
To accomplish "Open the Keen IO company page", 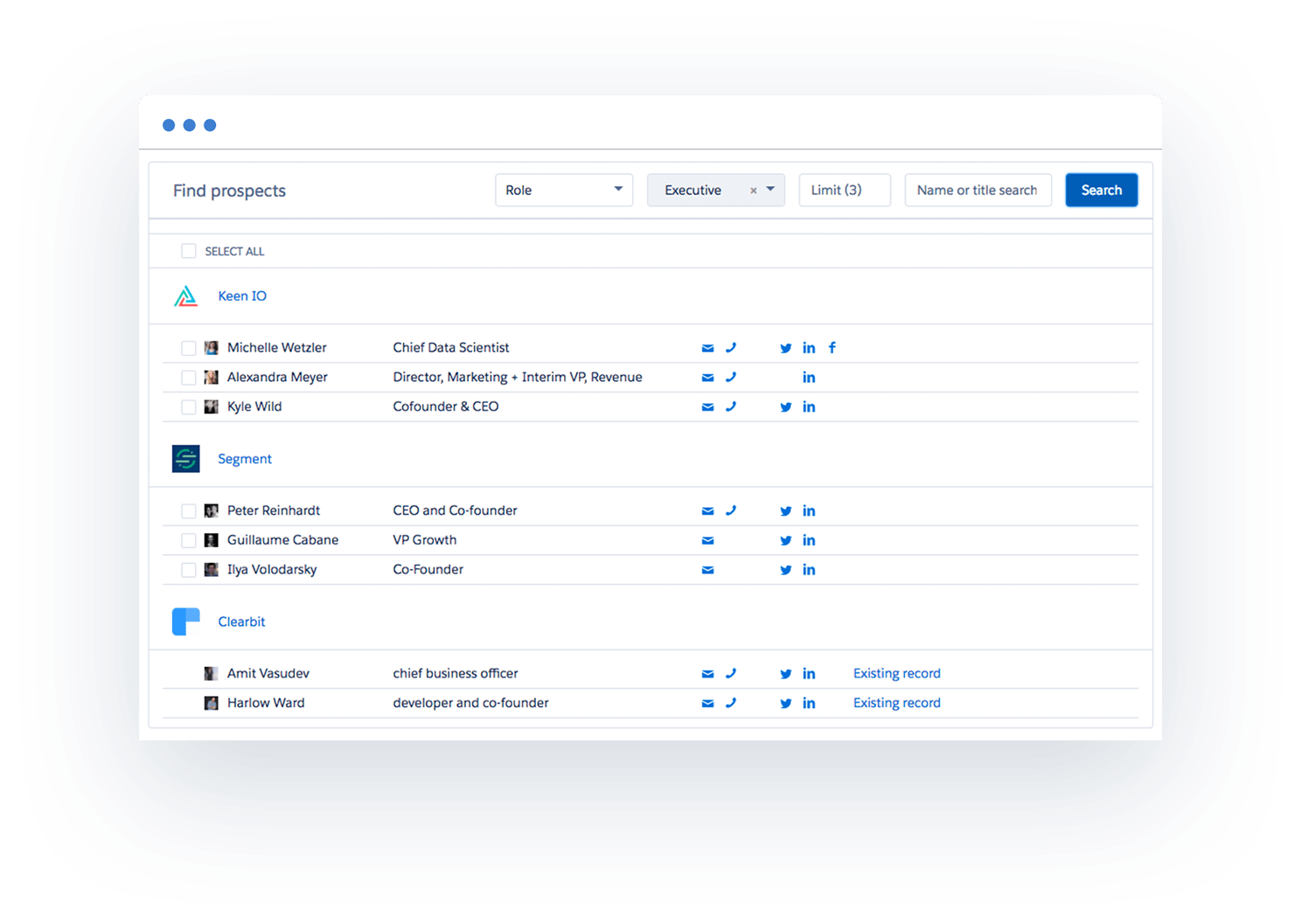I will point(242,295).
